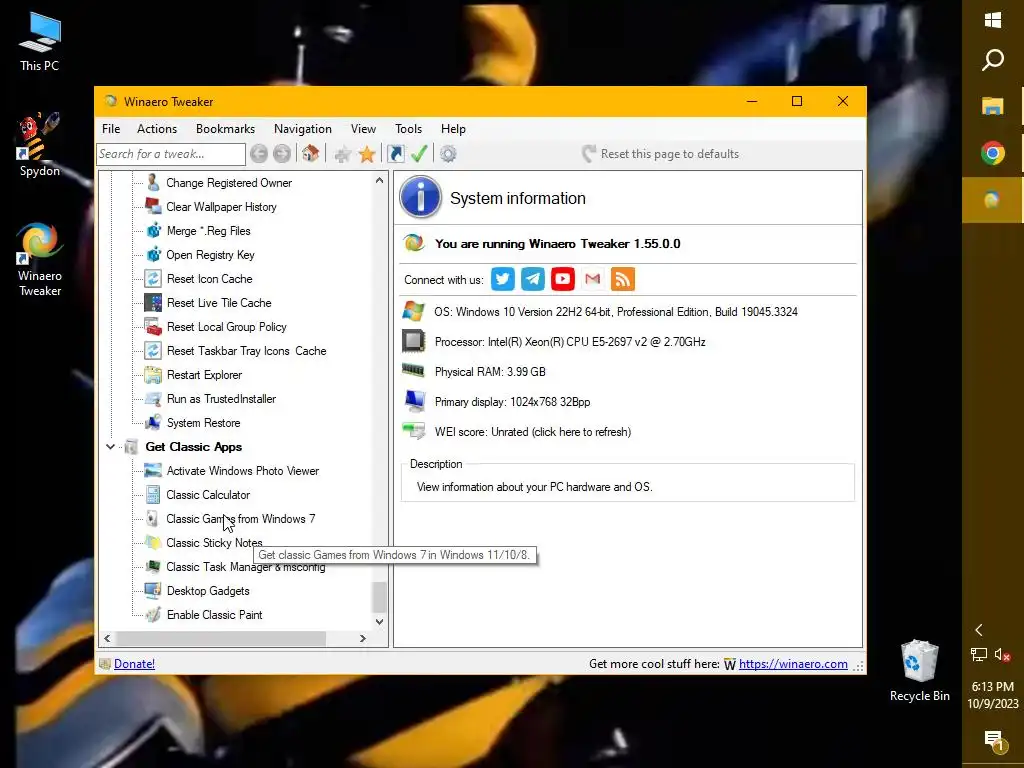Click the Change Registered Owner user icon

(153, 182)
